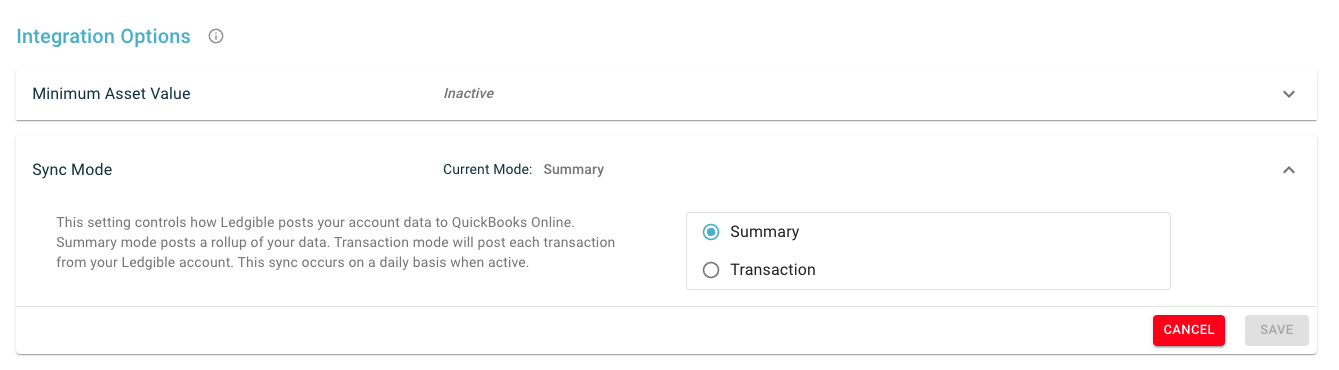Viewport: 1339px width, 370px height.
Task: Click the sync setting description paragraph
Action: point(335,243)
